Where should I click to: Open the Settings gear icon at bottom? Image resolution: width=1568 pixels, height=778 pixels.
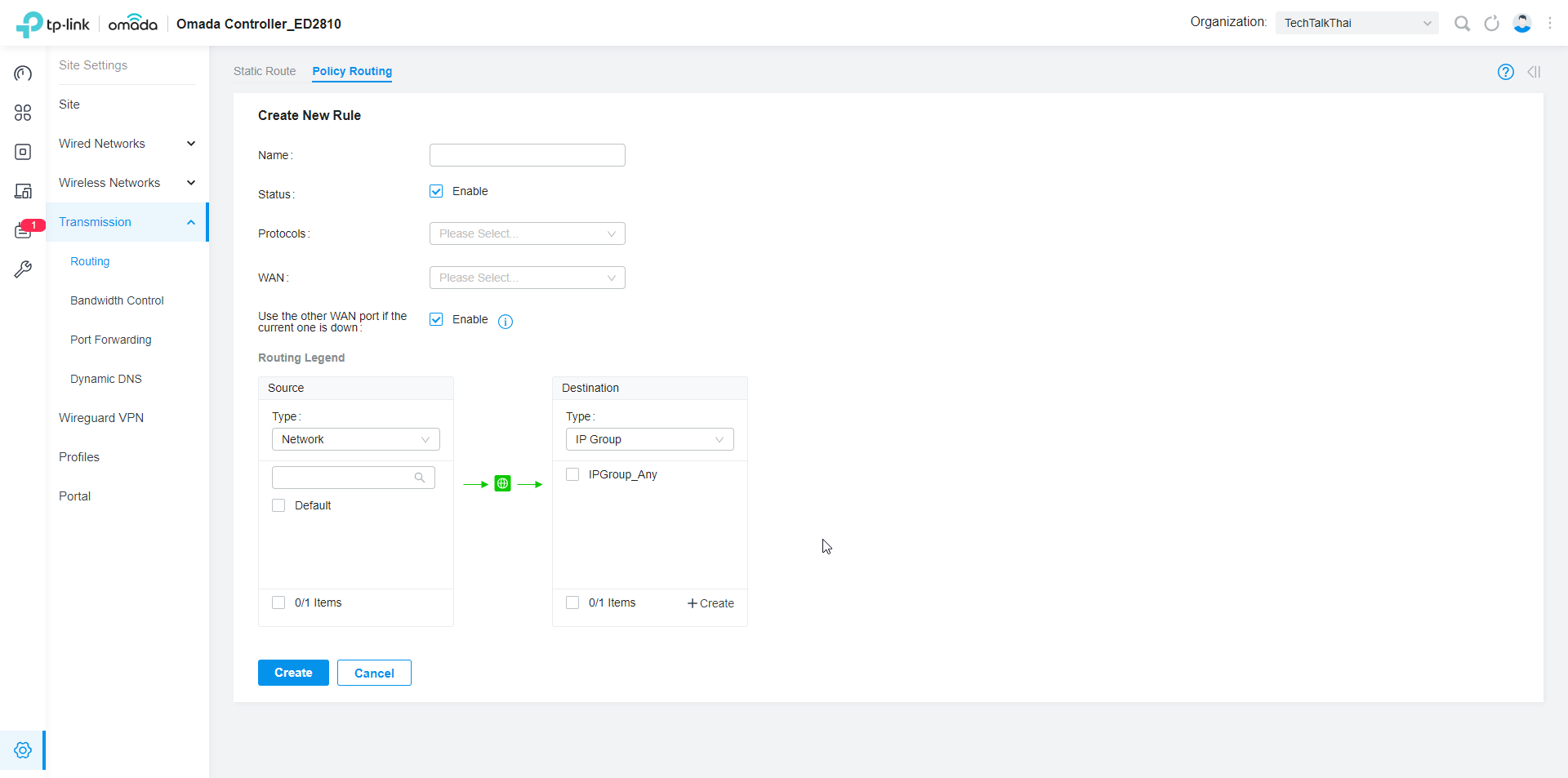[23, 750]
